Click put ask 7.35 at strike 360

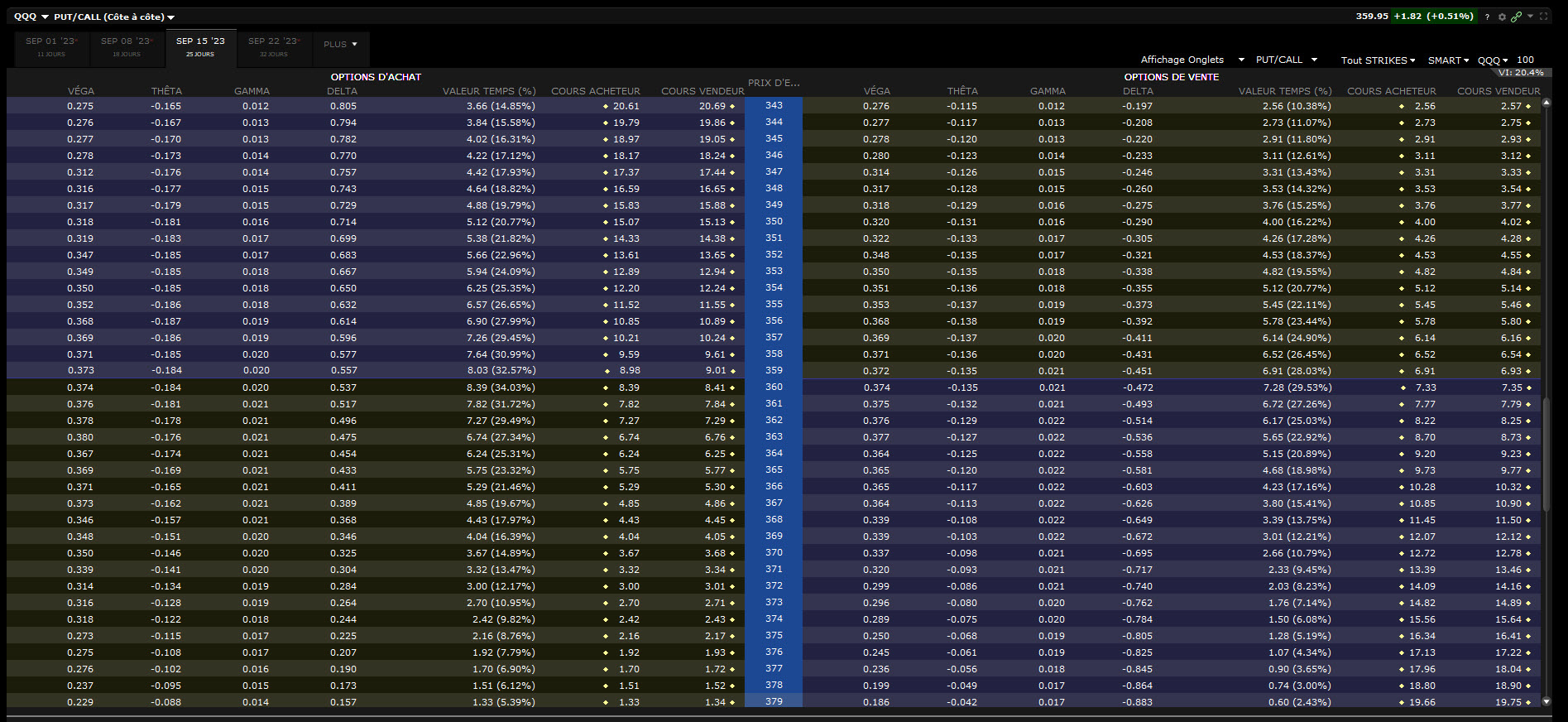1512,387
